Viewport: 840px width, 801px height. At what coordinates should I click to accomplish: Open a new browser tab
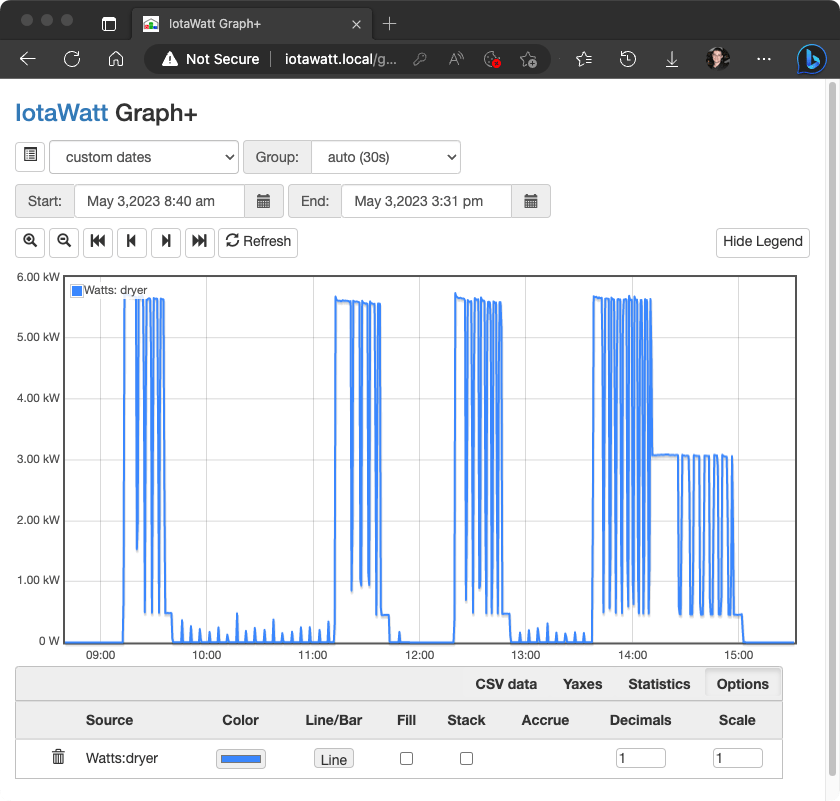(x=389, y=24)
